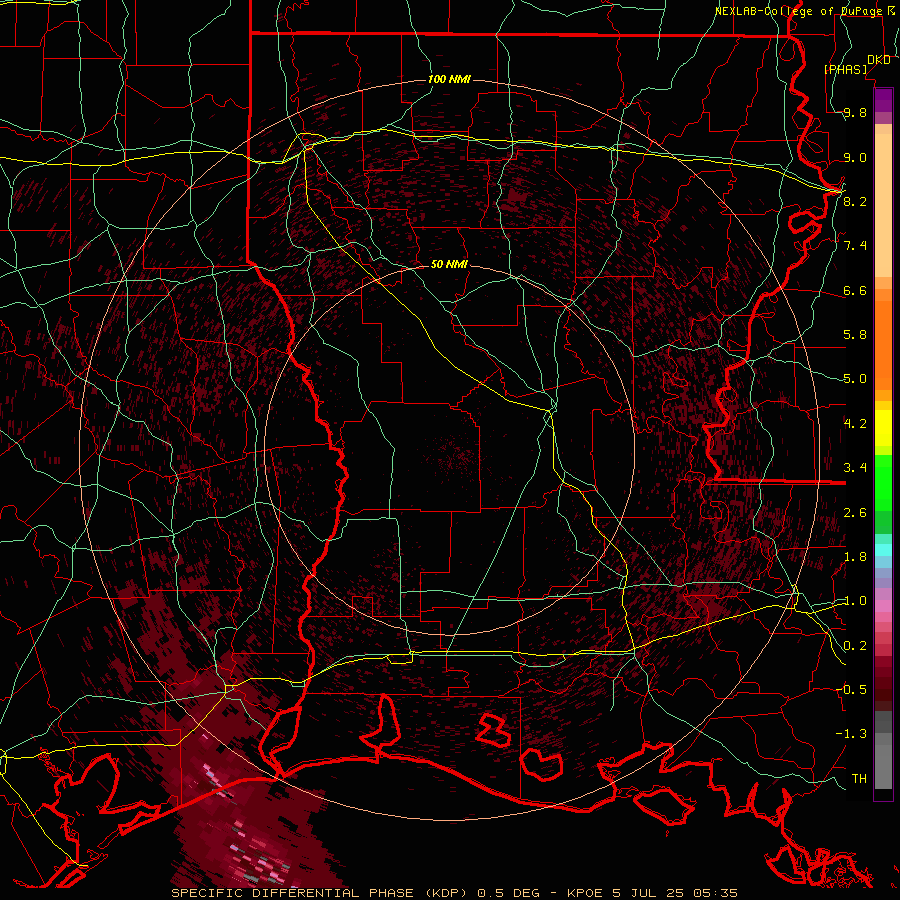The height and width of the screenshot is (900, 900).
Task: Click the light peach band of the color scale
Action: pyautogui.click(x=883, y=207)
